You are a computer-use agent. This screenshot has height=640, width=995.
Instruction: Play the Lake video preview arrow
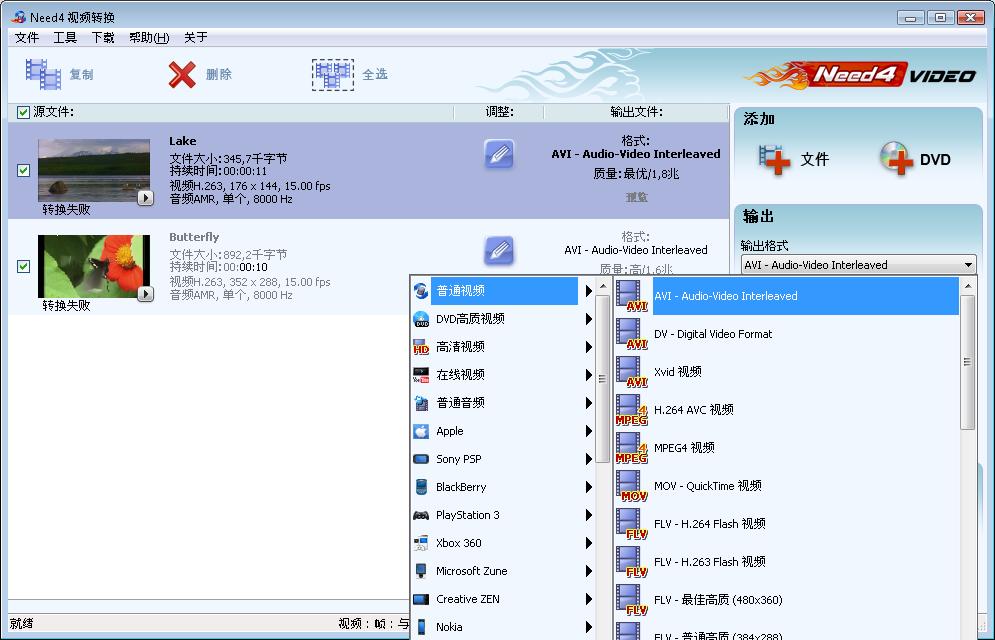[x=146, y=198]
